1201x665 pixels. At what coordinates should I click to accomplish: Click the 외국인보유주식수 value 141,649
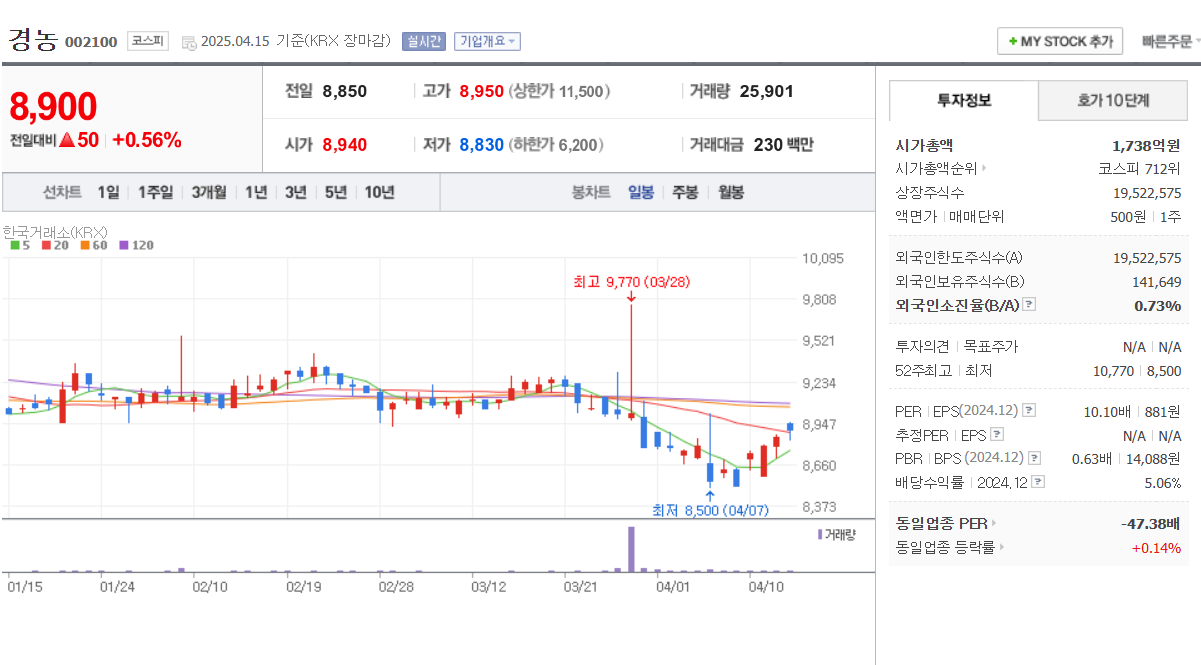coord(1158,282)
